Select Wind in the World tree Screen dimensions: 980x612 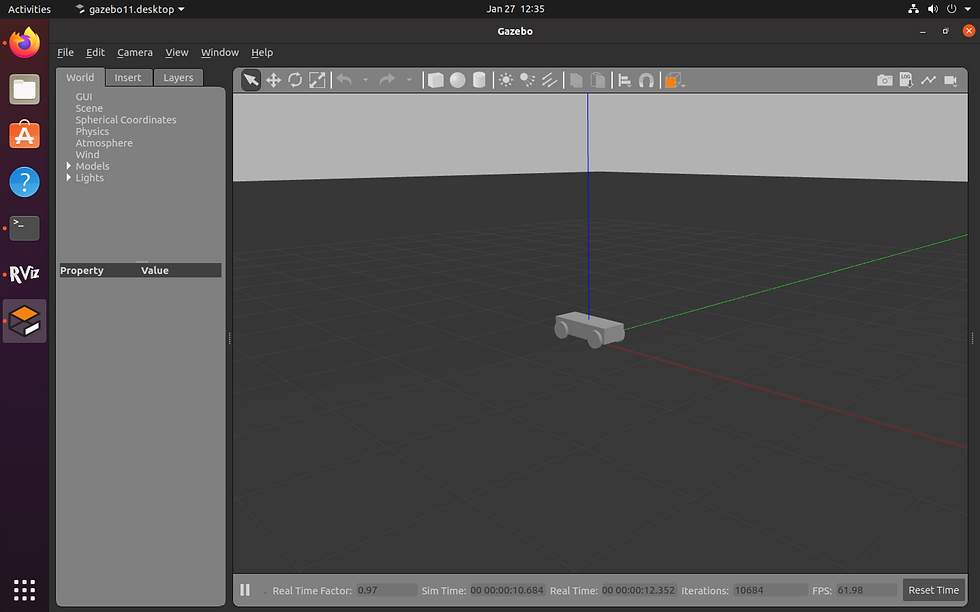click(x=88, y=154)
